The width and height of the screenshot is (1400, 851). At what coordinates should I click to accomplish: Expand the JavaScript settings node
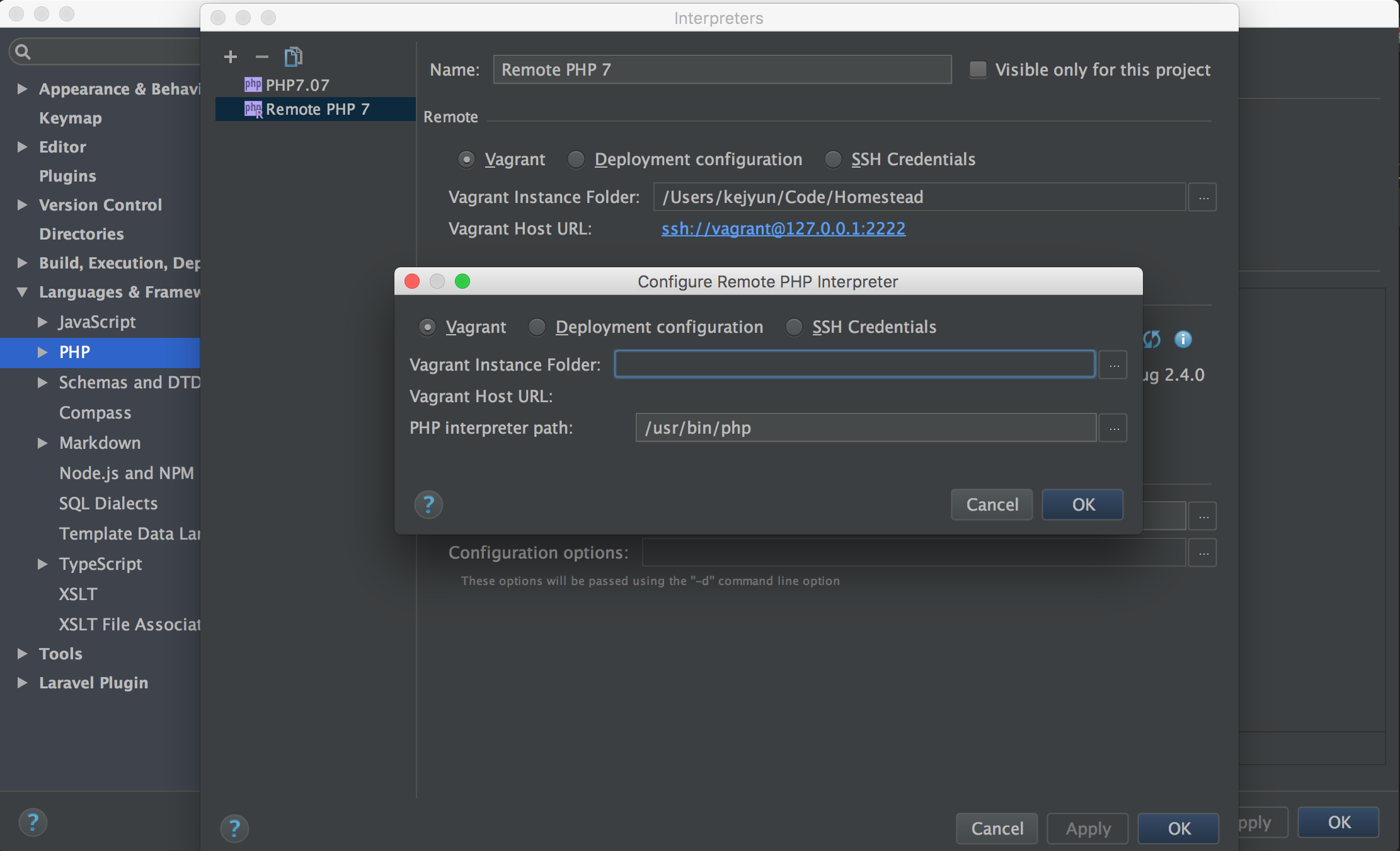tap(42, 322)
